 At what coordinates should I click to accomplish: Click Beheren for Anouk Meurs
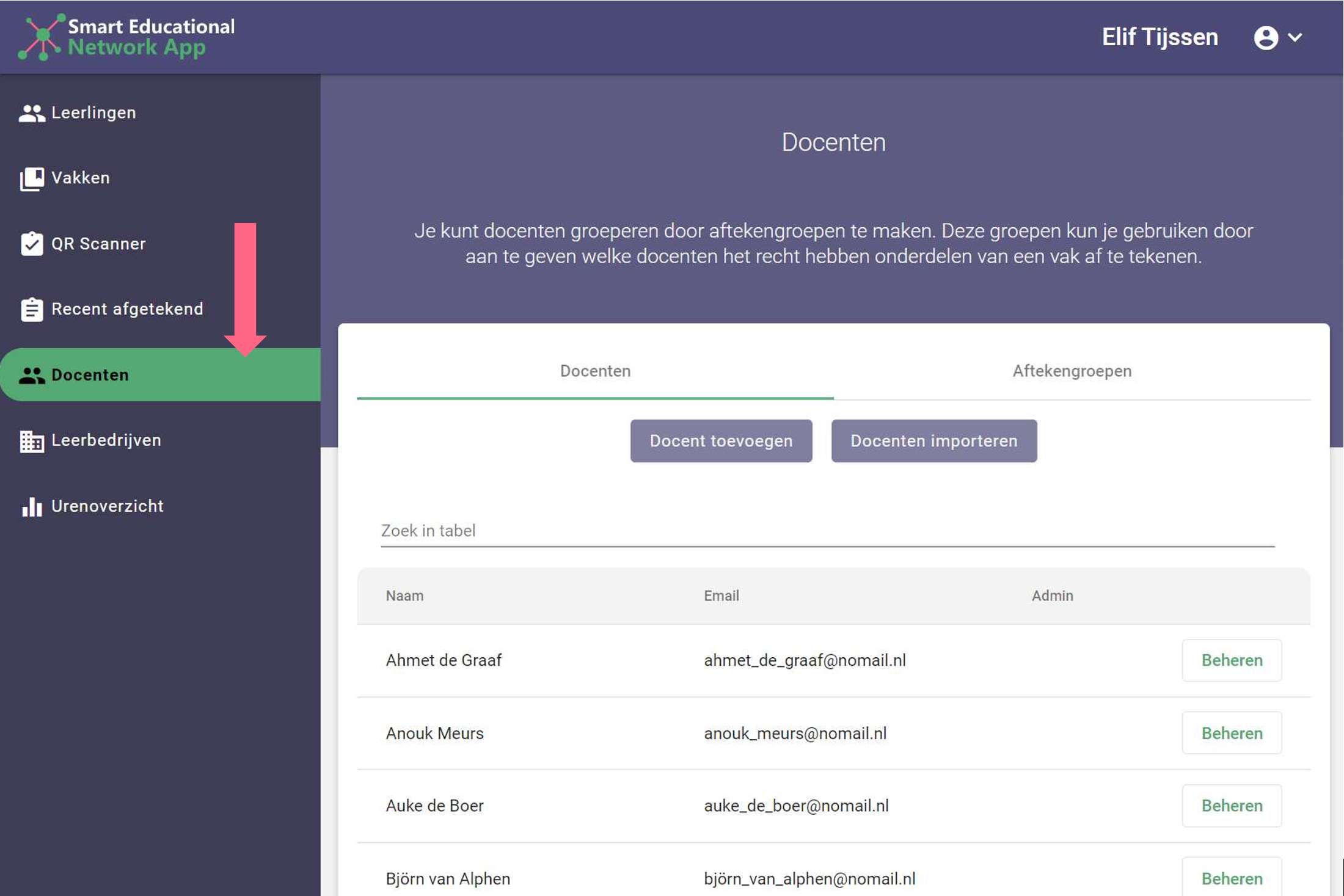click(x=1232, y=733)
